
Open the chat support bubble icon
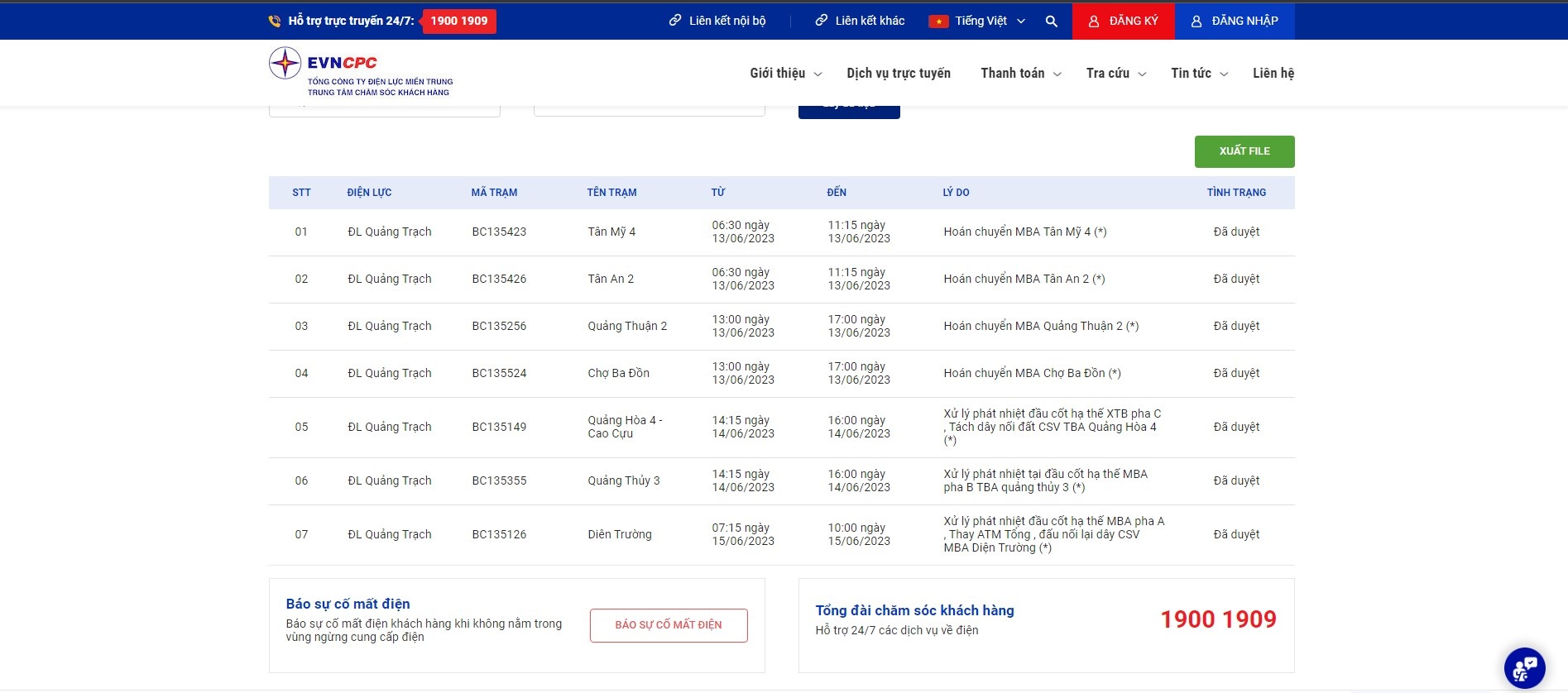[x=1524, y=668]
